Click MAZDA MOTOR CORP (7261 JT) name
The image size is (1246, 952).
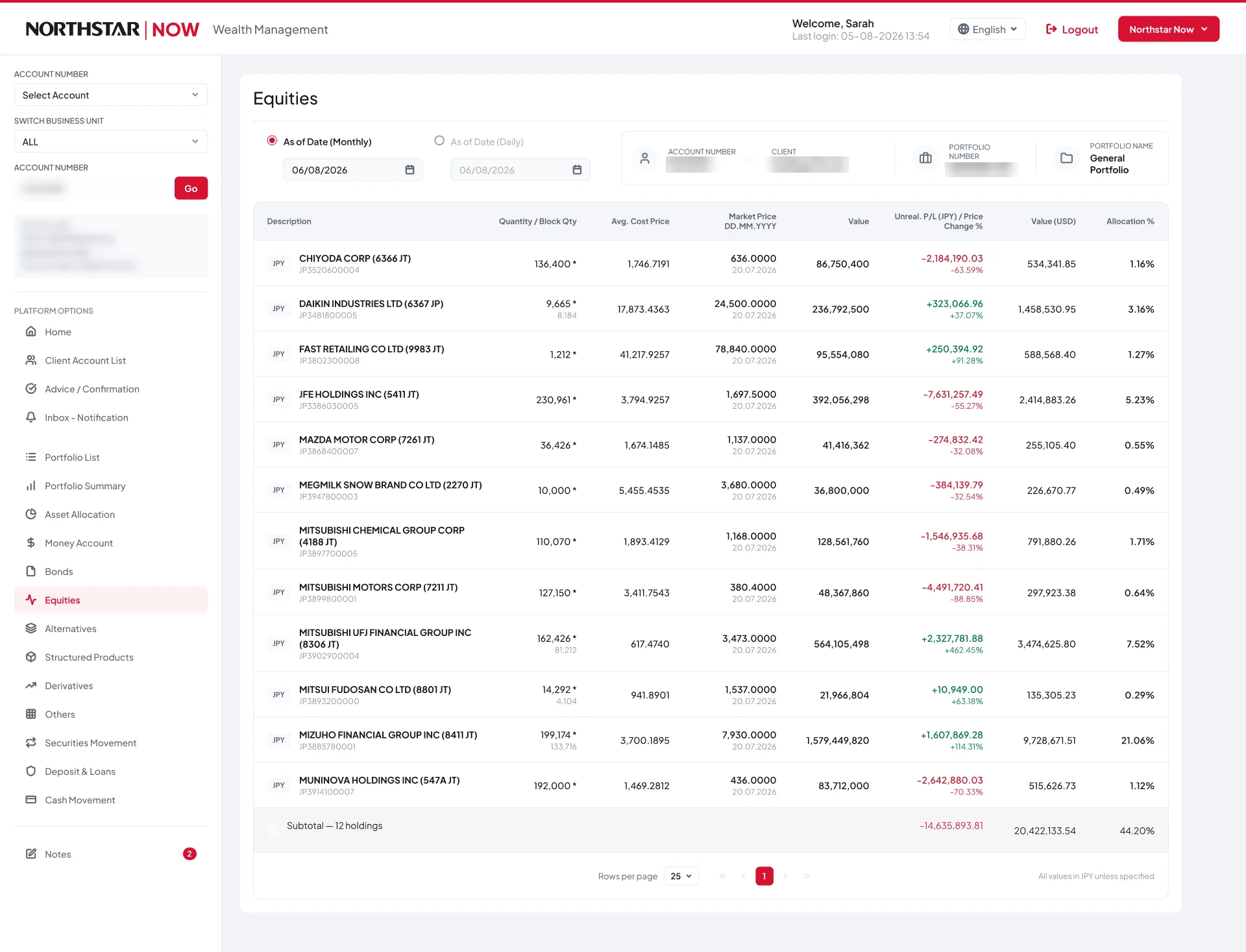tap(367, 440)
